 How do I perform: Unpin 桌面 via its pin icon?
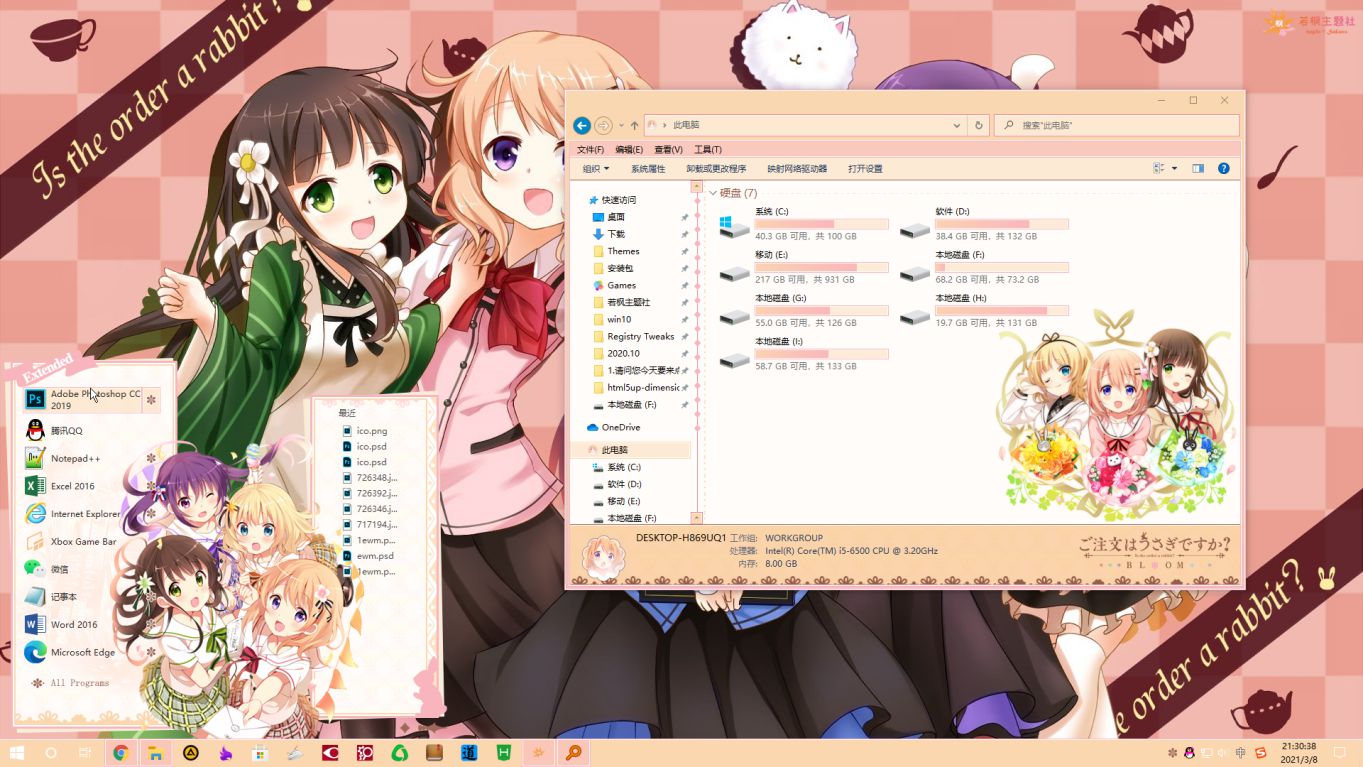685,217
